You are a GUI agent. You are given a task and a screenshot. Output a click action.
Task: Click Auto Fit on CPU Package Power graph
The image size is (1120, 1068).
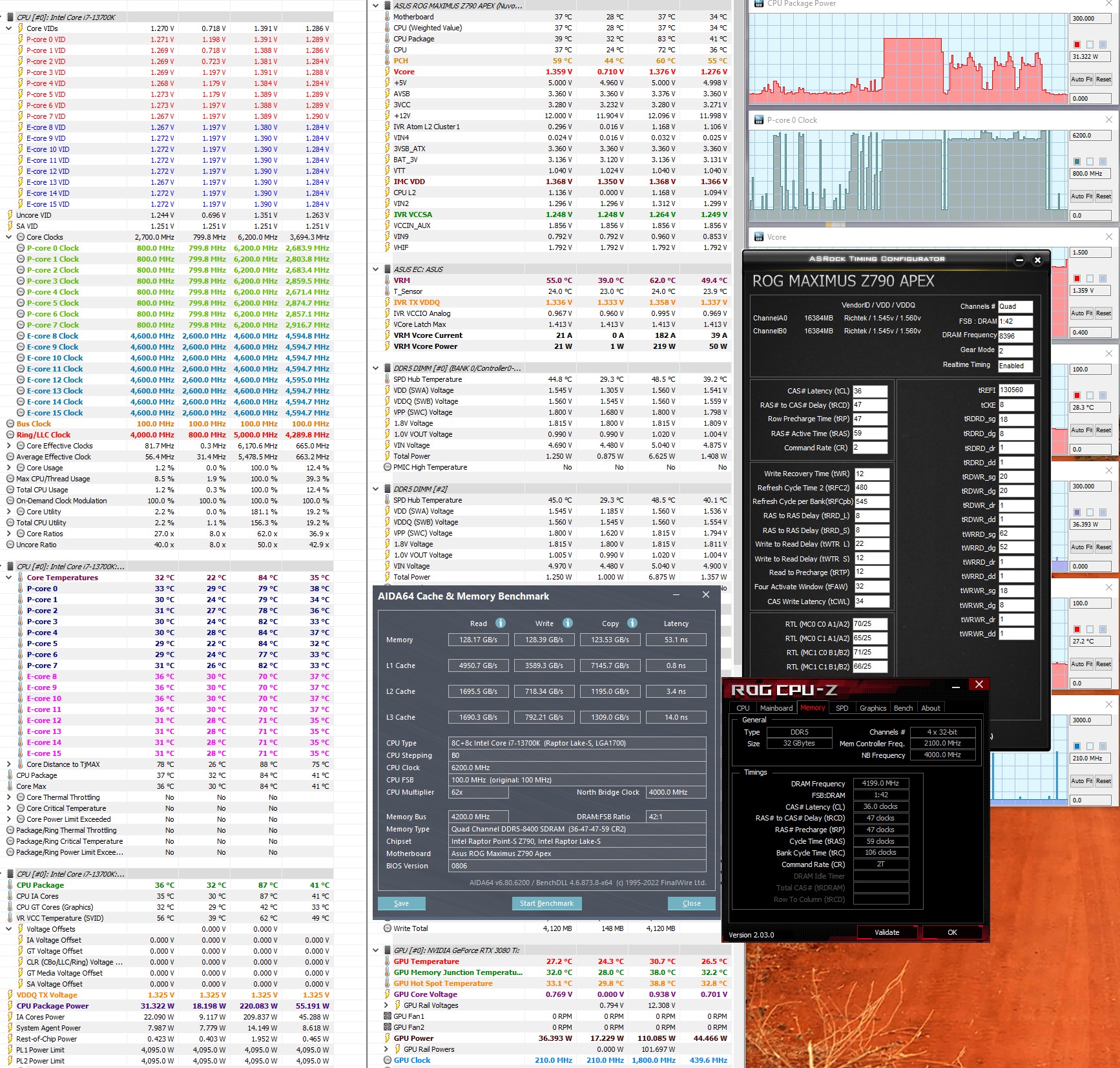point(1082,79)
